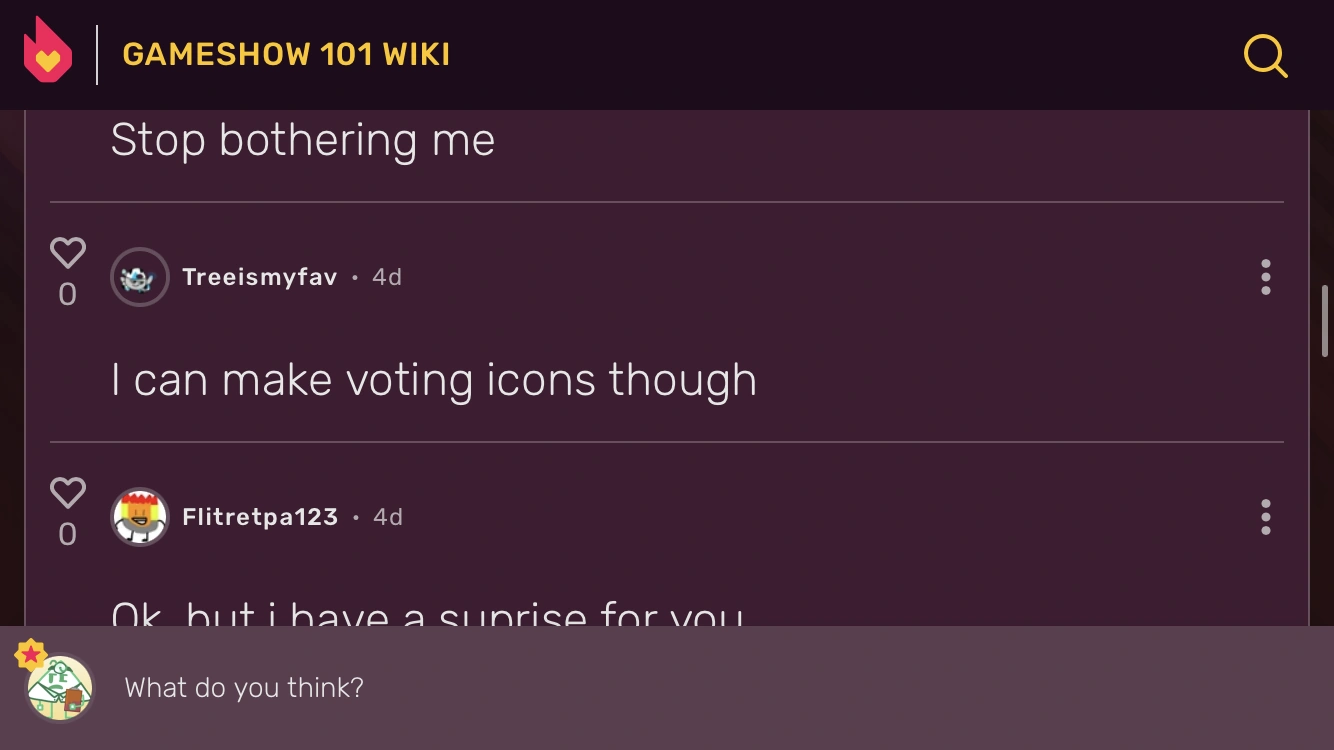This screenshot has height=750, width=1334.
Task: Open the three-dot menu on Flitretpa123's comment
Action: [x=1264, y=517]
